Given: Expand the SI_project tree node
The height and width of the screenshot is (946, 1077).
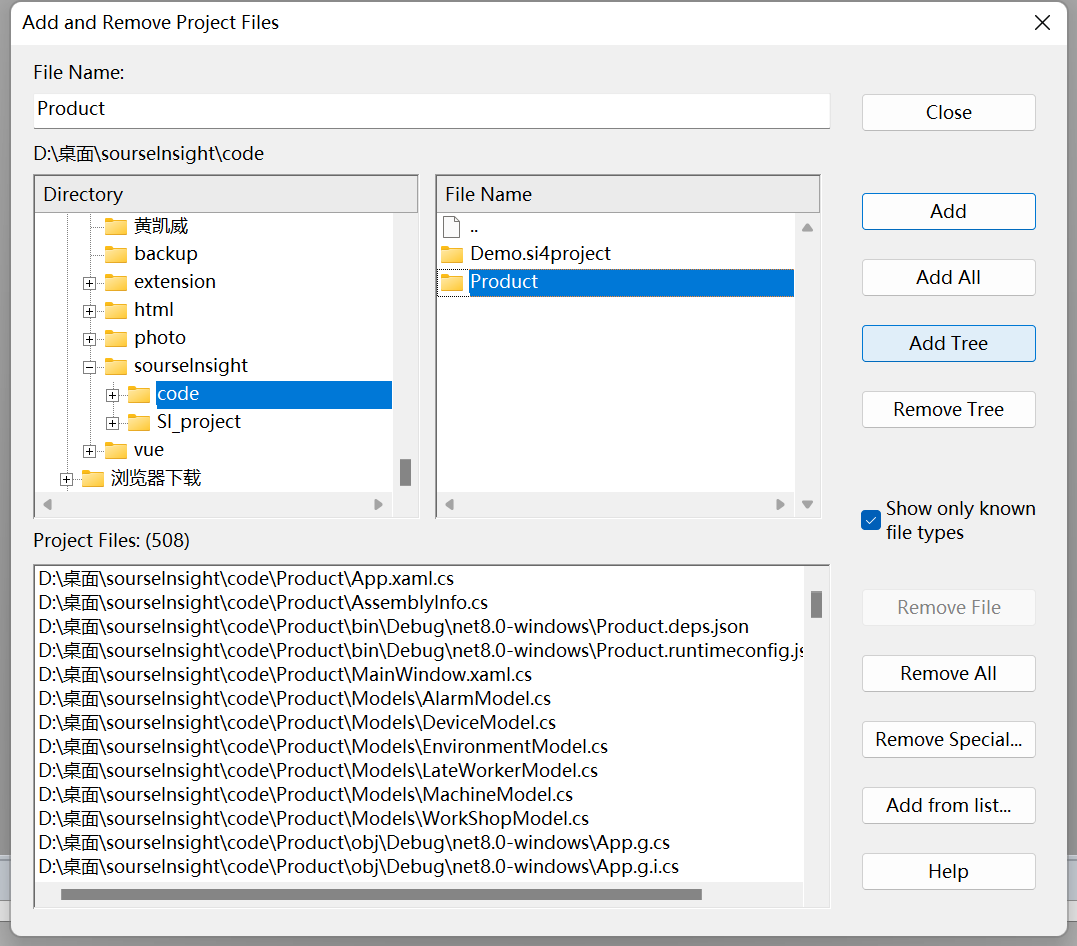Looking at the screenshot, I should [x=113, y=423].
